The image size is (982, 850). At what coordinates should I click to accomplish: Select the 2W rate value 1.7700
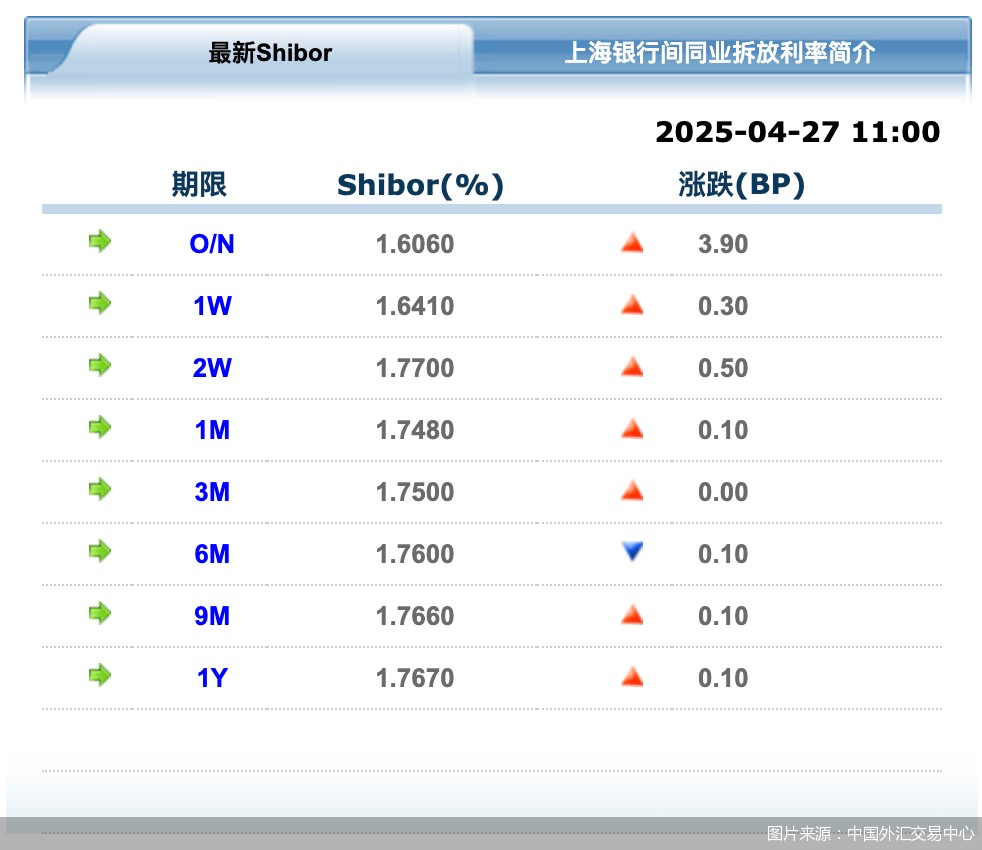(x=415, y=368)
